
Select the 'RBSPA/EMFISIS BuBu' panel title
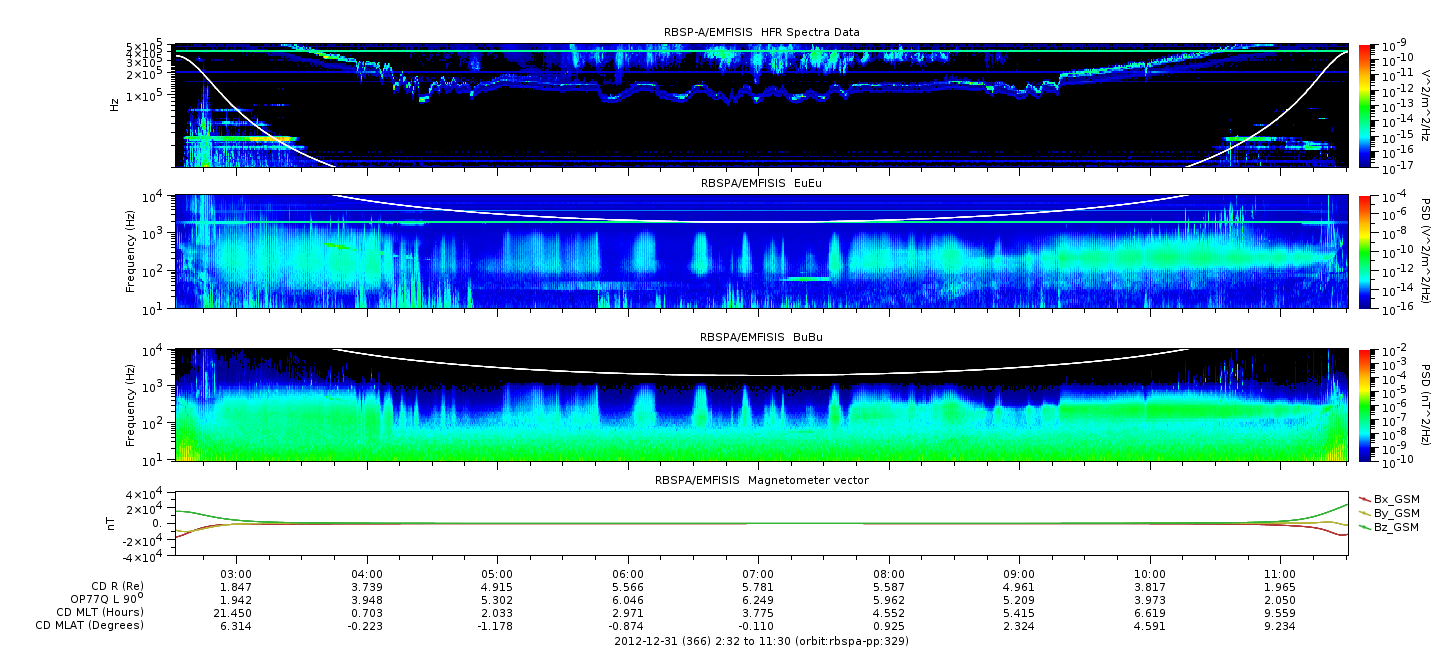click(x=758, y=338)
